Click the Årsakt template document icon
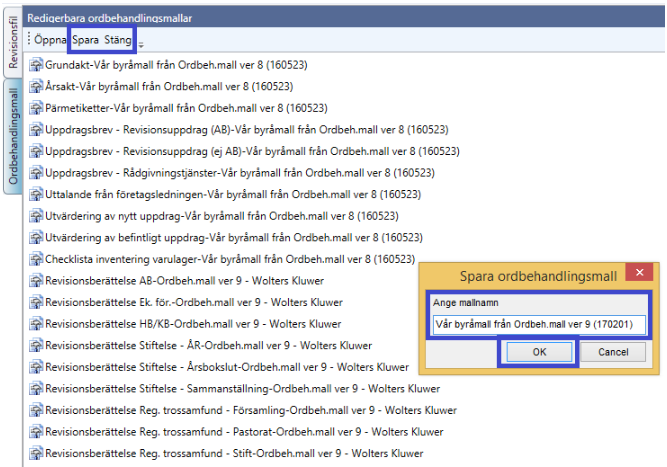Screen dimensions: 667x467 (36, 86)
